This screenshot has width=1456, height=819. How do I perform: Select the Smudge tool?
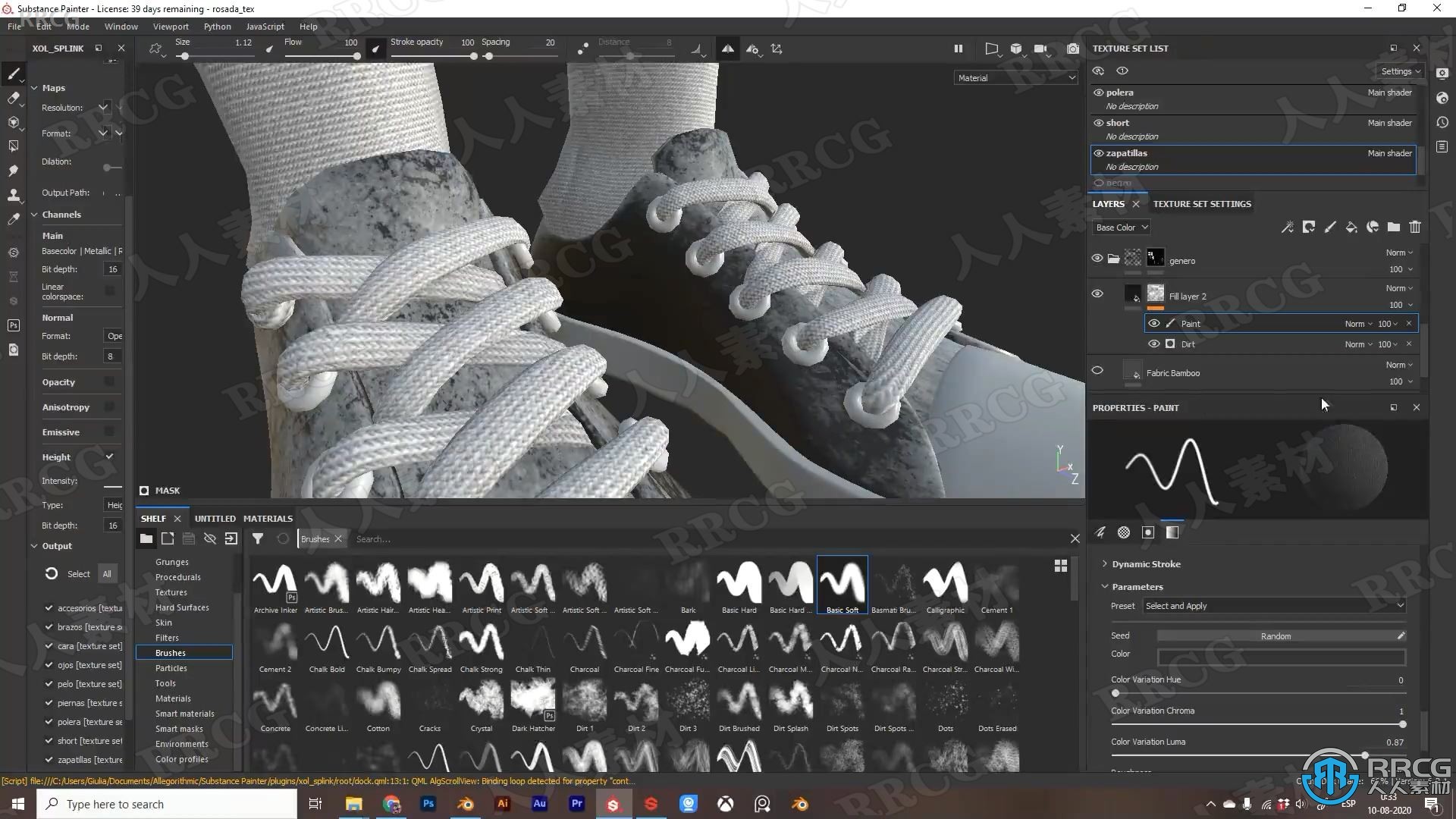click(13, 171)
